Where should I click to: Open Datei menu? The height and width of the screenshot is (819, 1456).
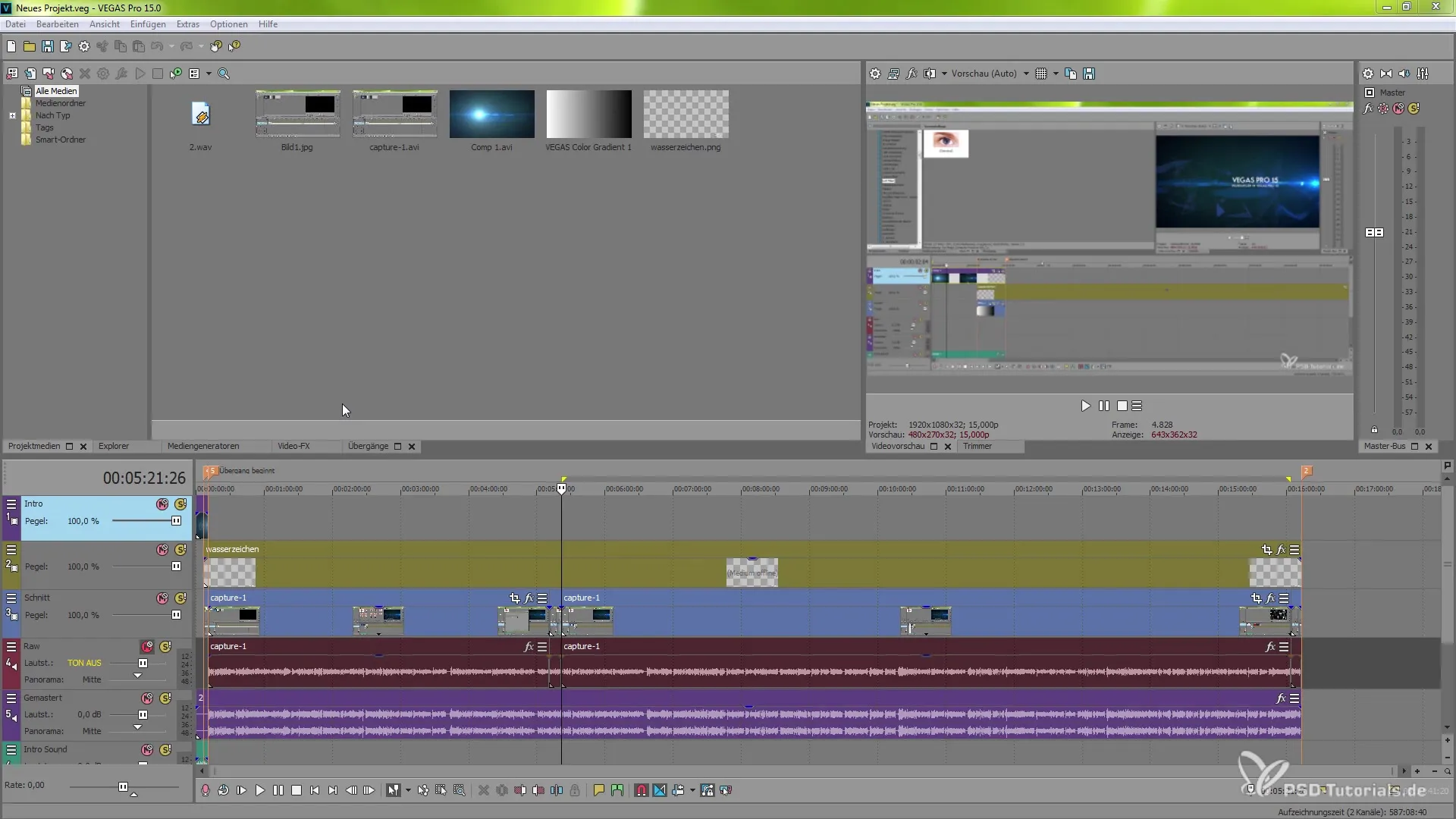[x=15, y=24]
